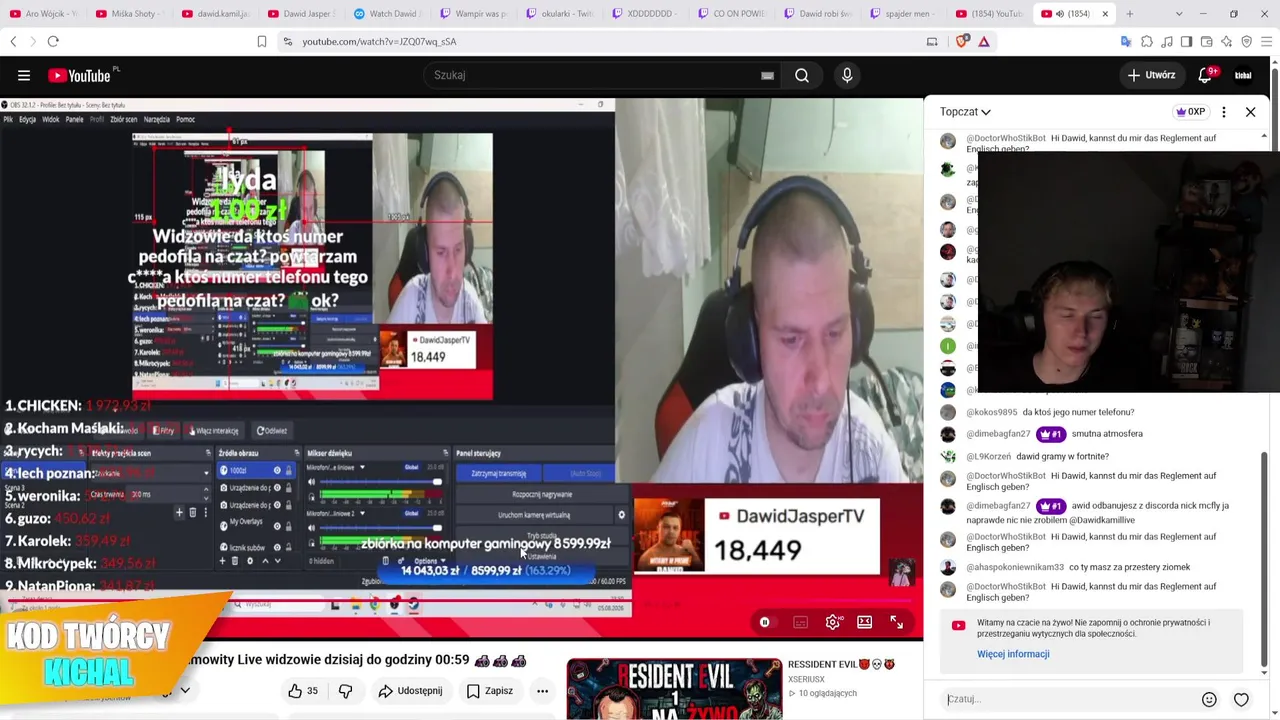1280x720 pixels.
Task: Open the chat emoji picker
Action: point(1209,700)
